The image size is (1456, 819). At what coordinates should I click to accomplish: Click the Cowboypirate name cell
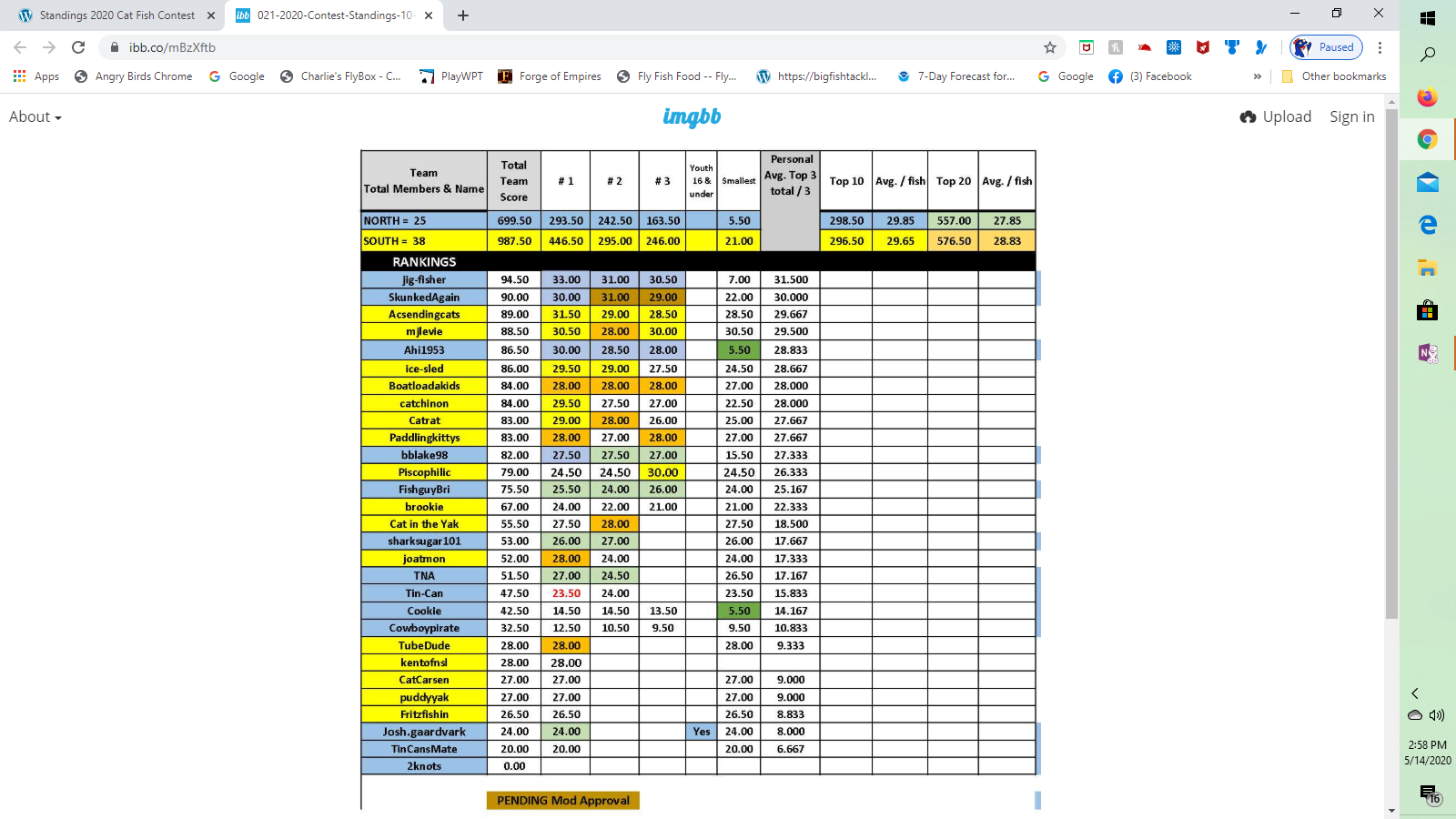(424, 628)
